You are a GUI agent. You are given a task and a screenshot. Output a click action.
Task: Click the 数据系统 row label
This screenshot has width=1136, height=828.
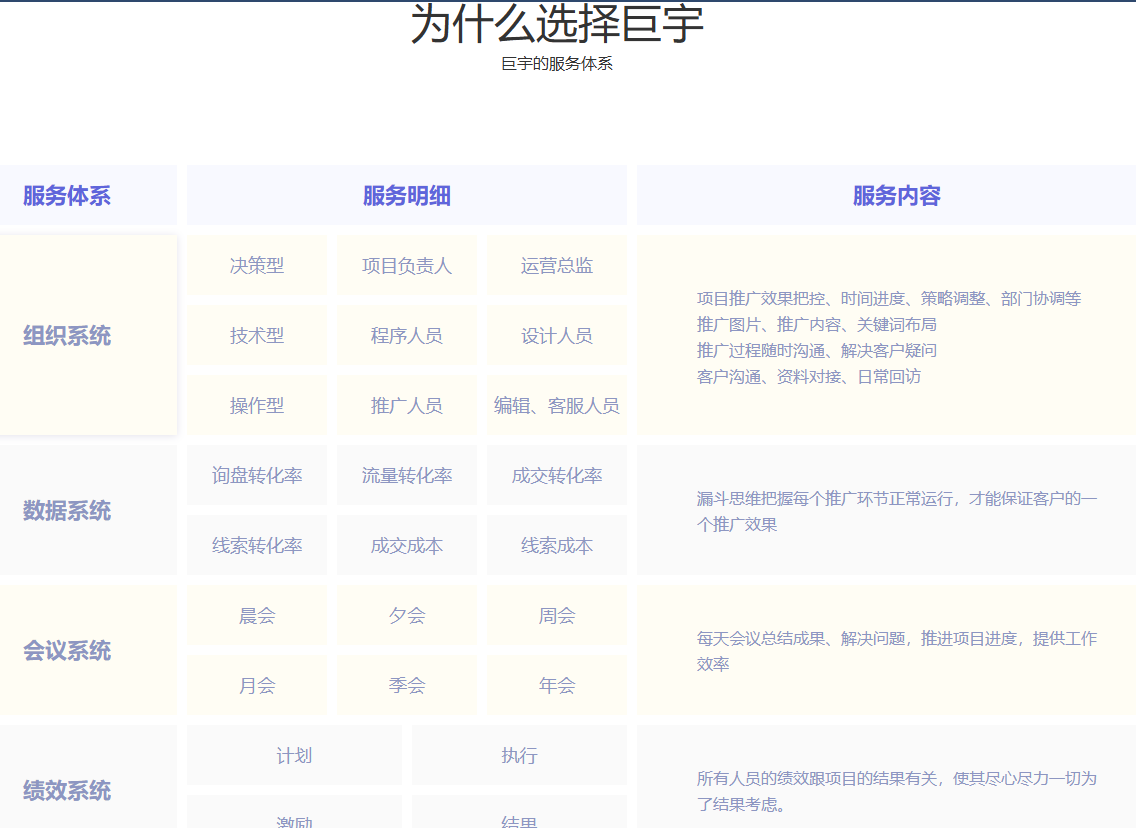click(x=88, y=510)
